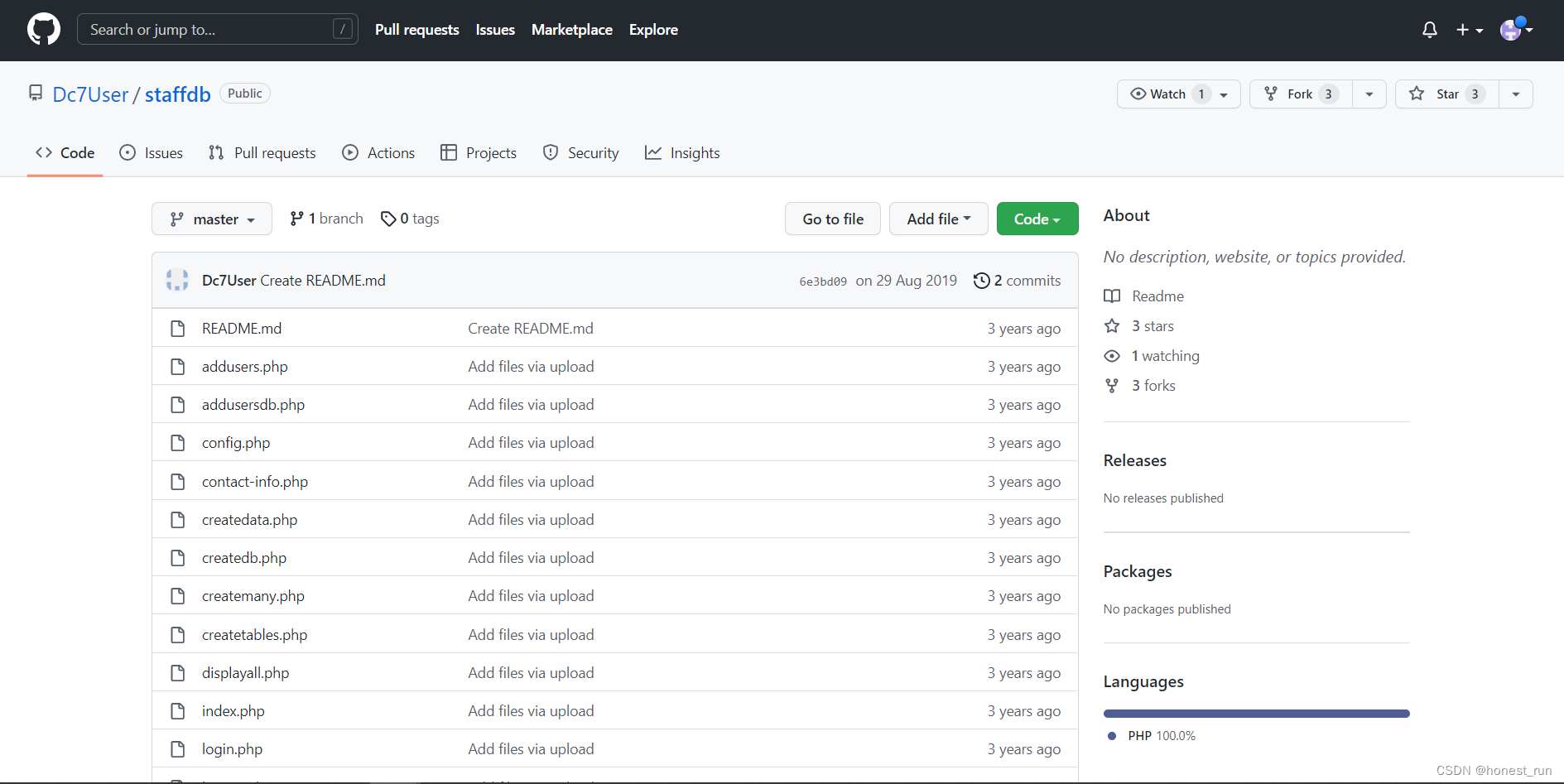Click file icon of index.php
The image size is (1564, 784).
click(177, 711)
